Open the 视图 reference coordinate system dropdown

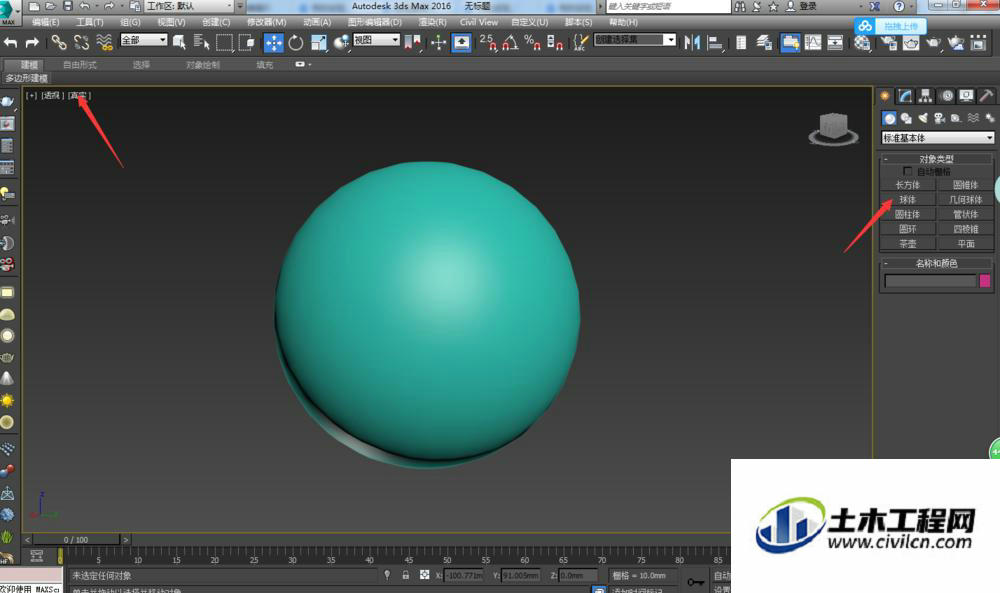(376, 40)
